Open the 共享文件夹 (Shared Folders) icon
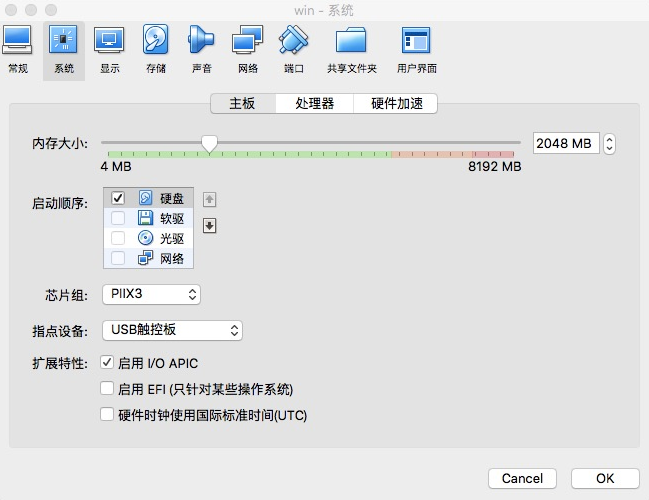This screenshot has width=649, height=500. [x=351, y=50]
